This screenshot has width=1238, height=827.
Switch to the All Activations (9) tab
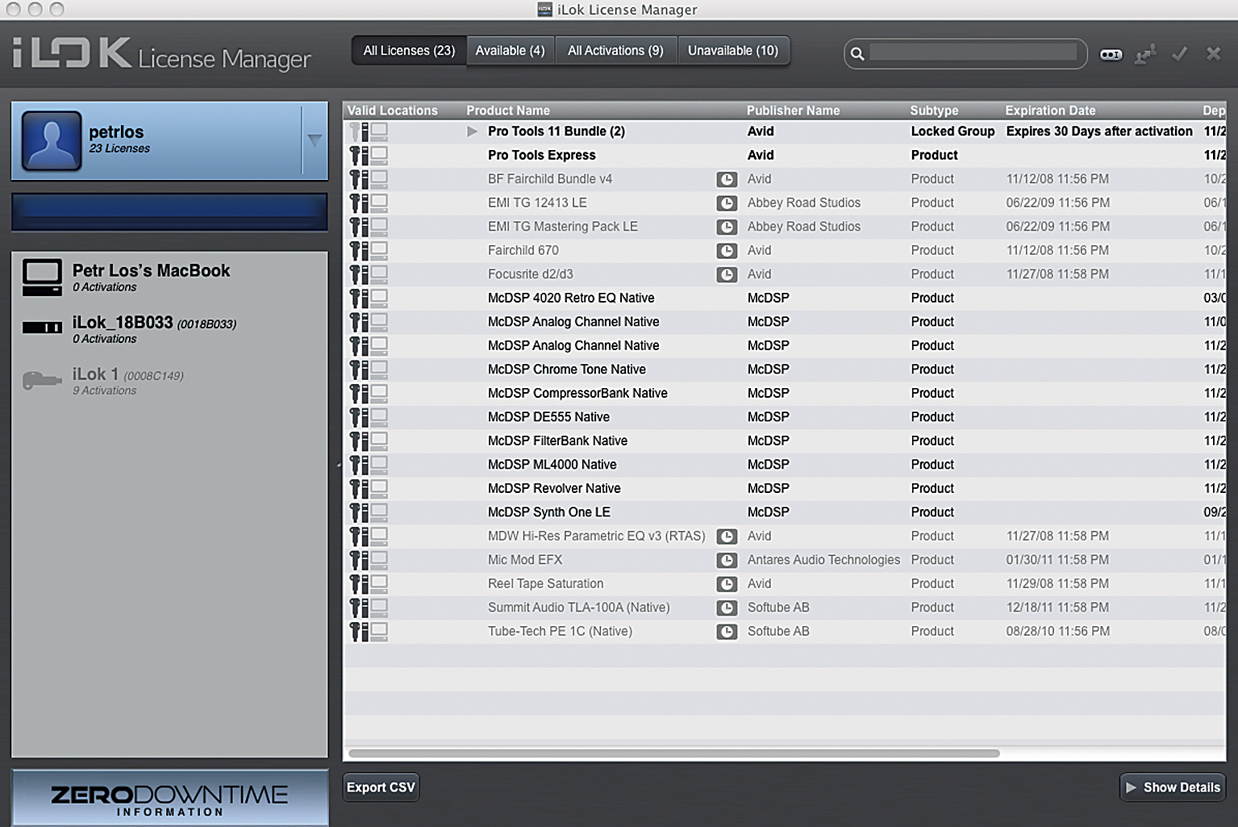pos(616,51)
